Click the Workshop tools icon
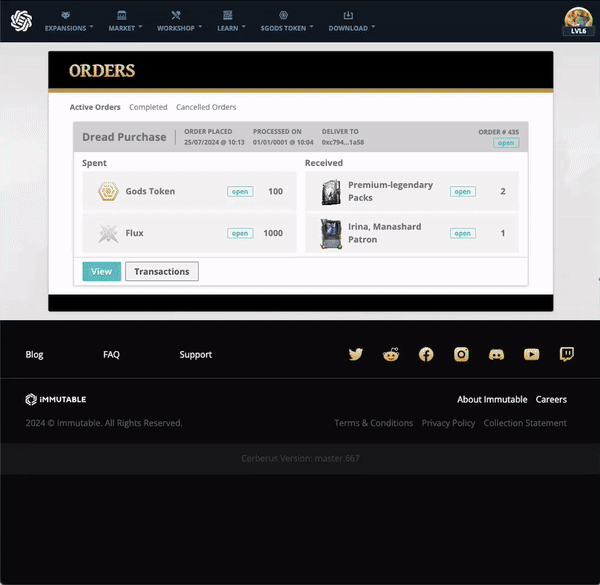Viewport: 600px width, 585px height. coord(176,15)
